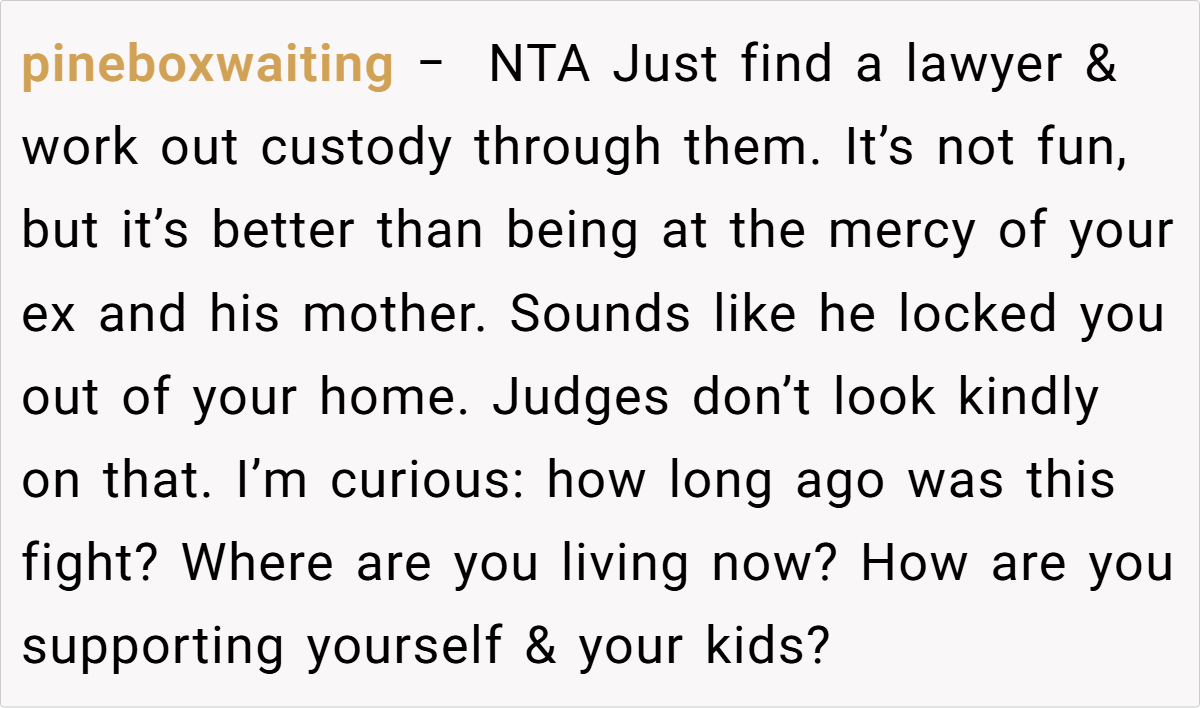Open the pineboxwaiting username link

[207, 66]
